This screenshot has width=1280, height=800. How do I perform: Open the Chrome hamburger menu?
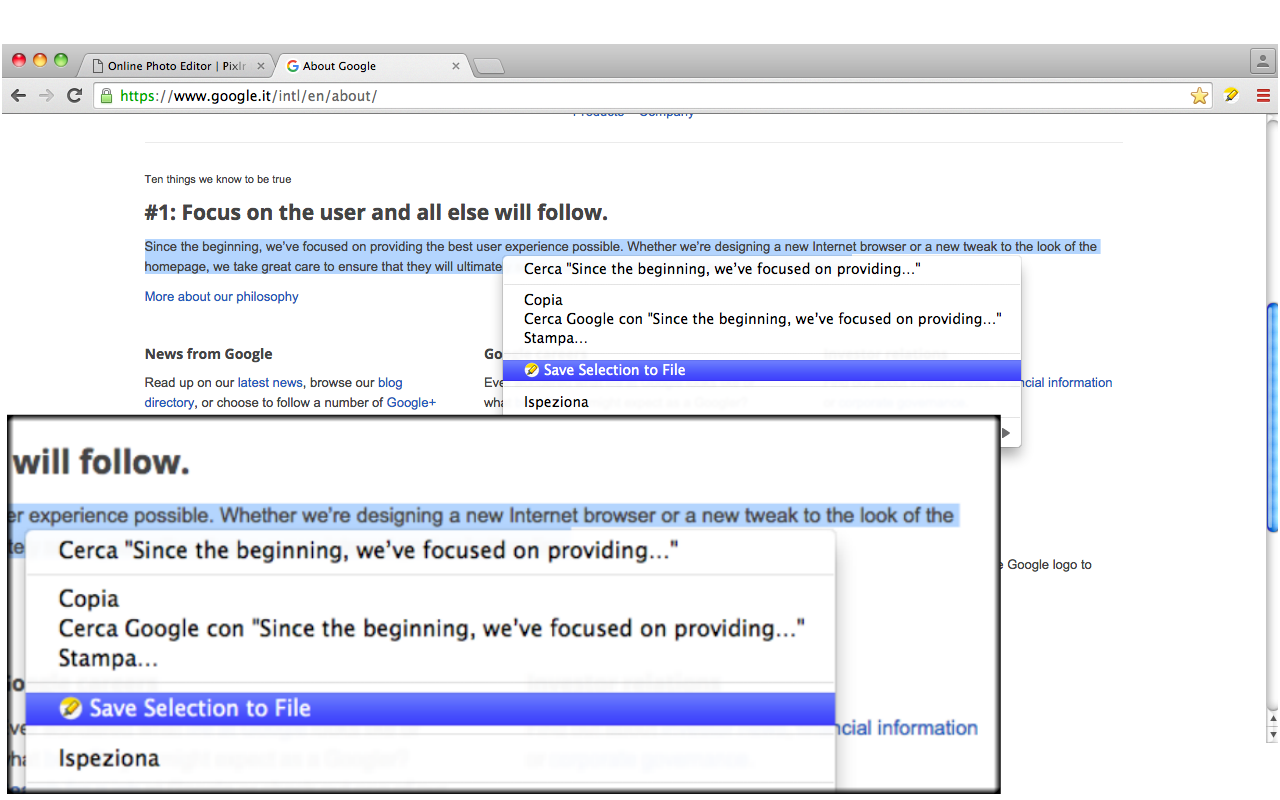(x=1263, y=96)
